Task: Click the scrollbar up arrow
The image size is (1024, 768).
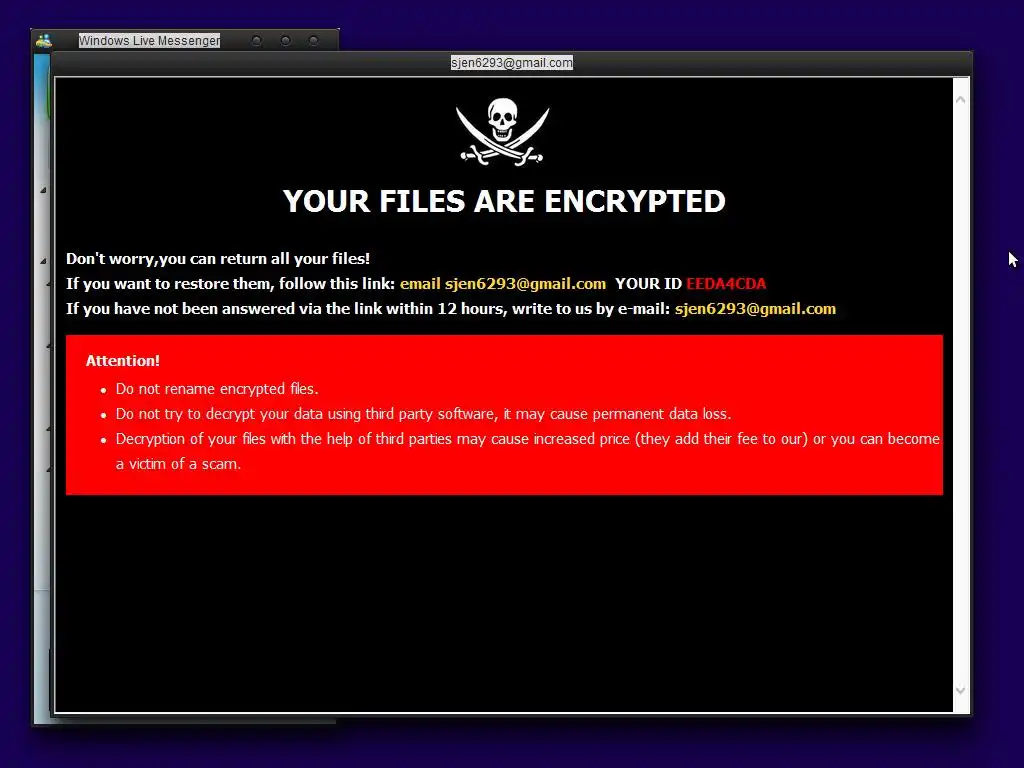Action: tap(961, 100)
